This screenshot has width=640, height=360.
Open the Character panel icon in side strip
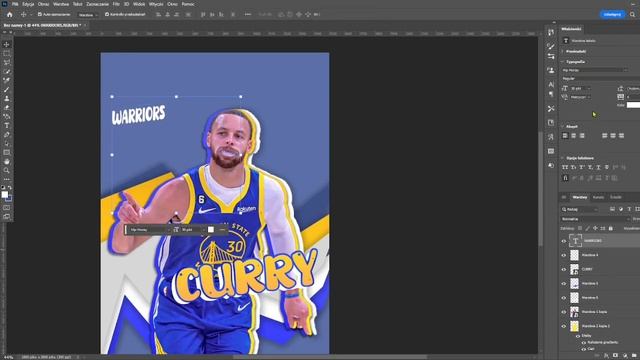click(x=551, y=84)
